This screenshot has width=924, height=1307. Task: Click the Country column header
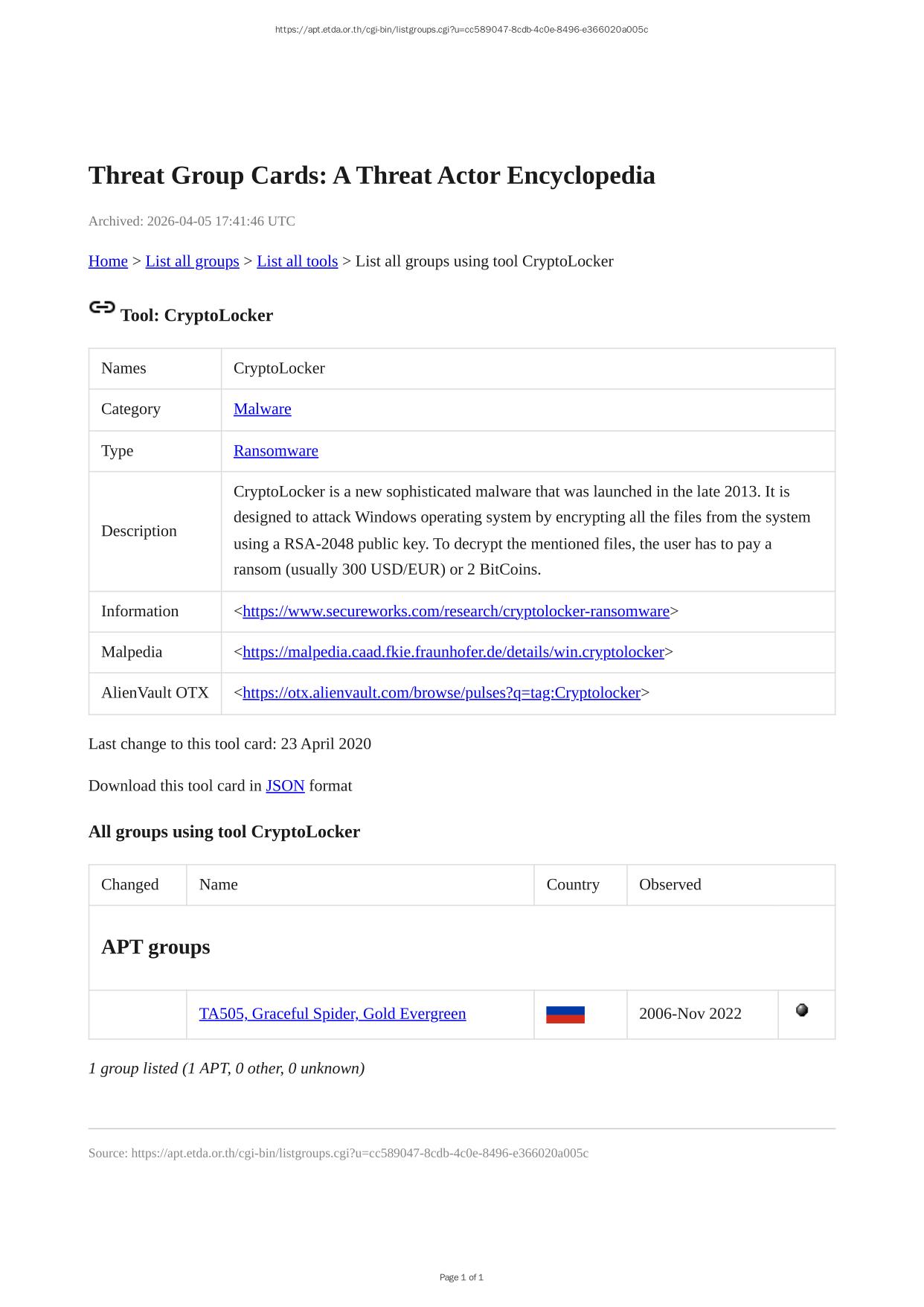(x=572, y=885)
